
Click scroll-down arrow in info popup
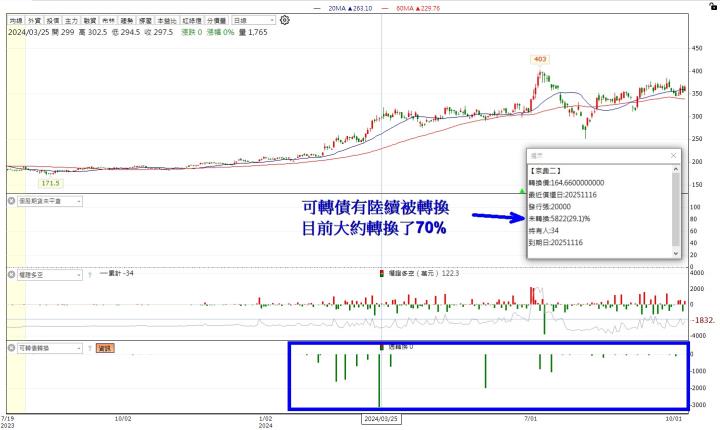675,253
